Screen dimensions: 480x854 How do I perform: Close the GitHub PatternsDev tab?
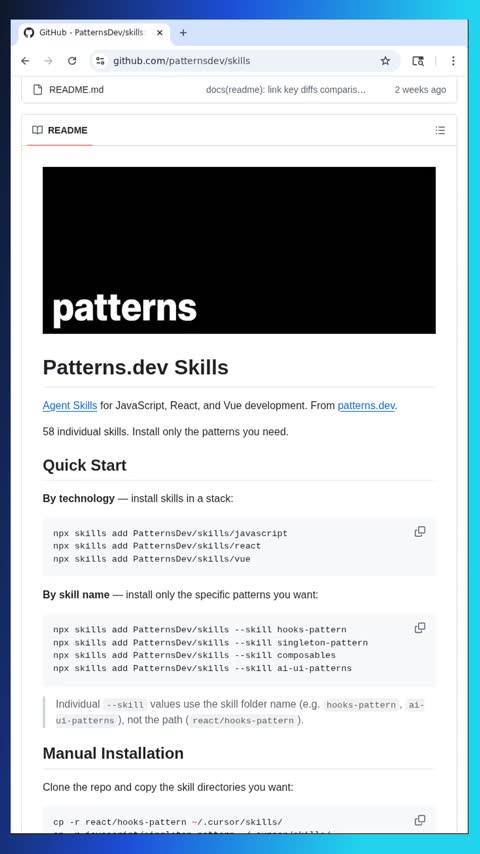pos(160,33)
